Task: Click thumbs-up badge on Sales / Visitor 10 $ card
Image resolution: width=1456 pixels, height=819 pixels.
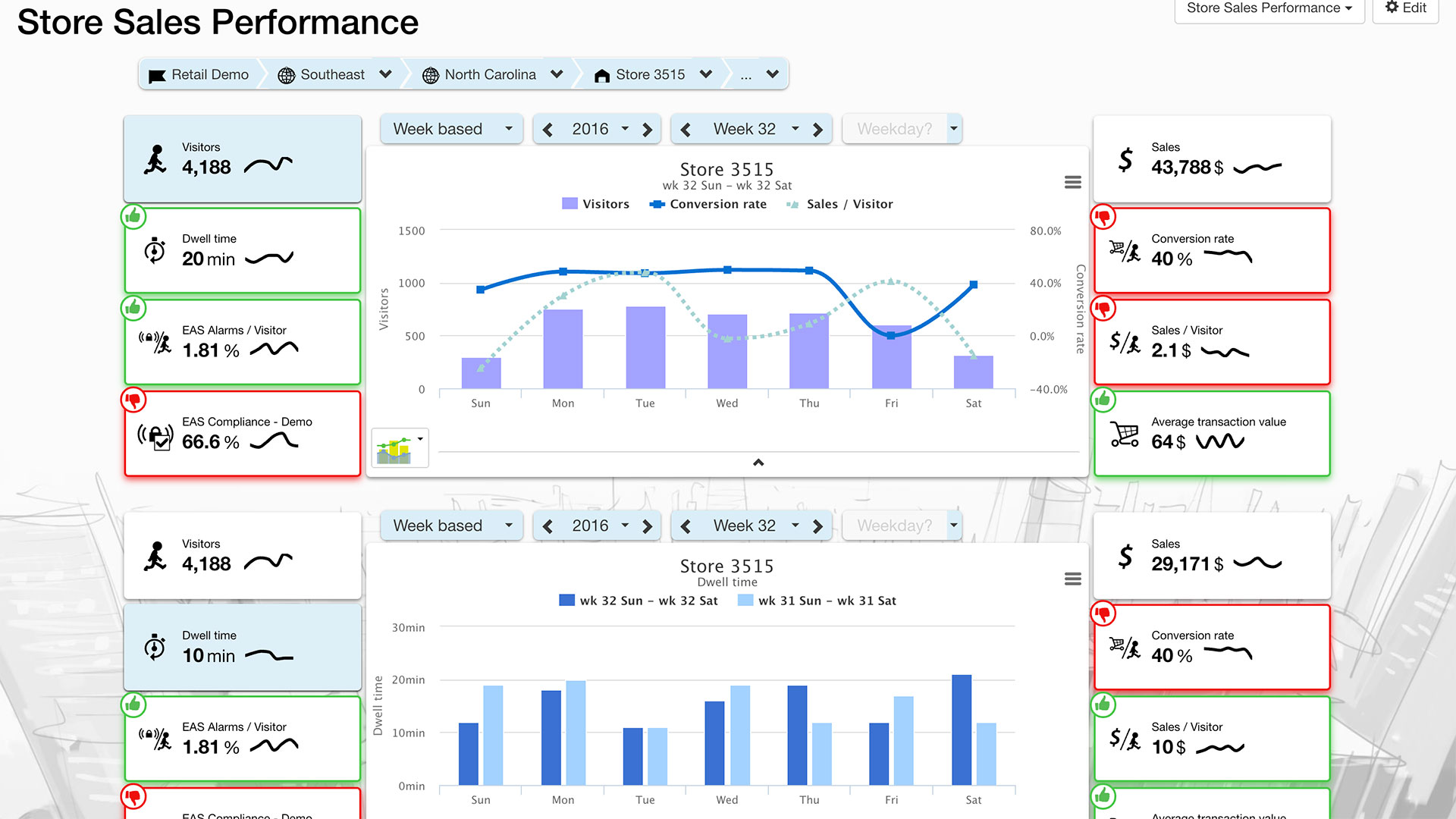Action: point(1103,704)
